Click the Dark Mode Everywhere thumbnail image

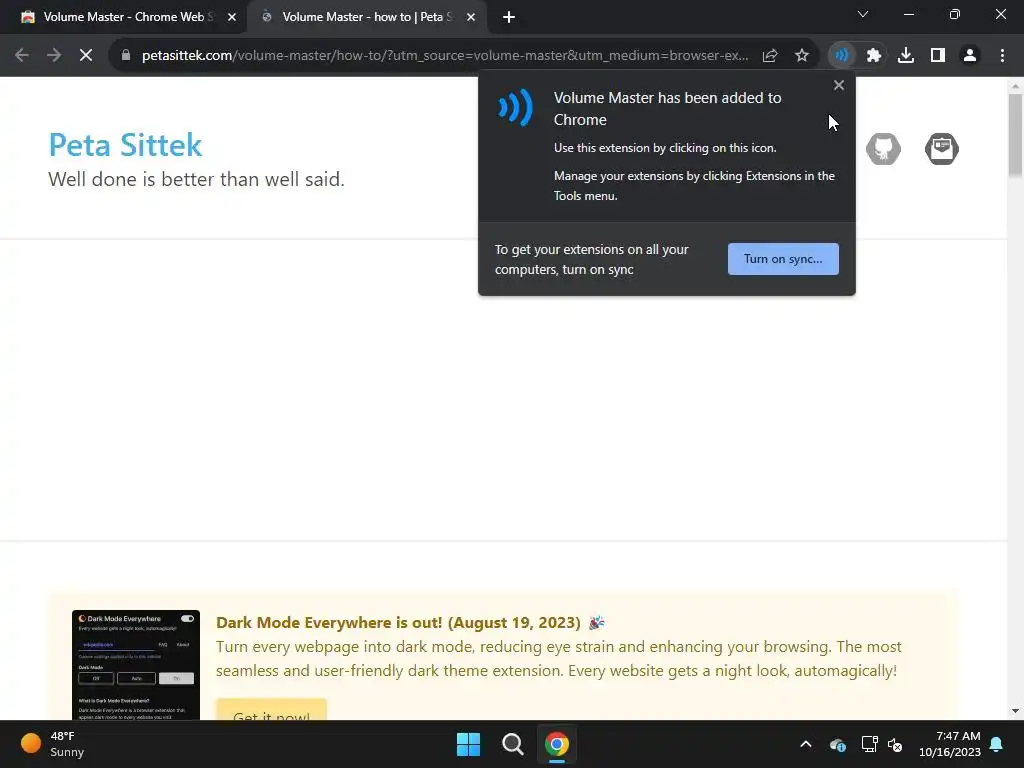pos(136,665)
